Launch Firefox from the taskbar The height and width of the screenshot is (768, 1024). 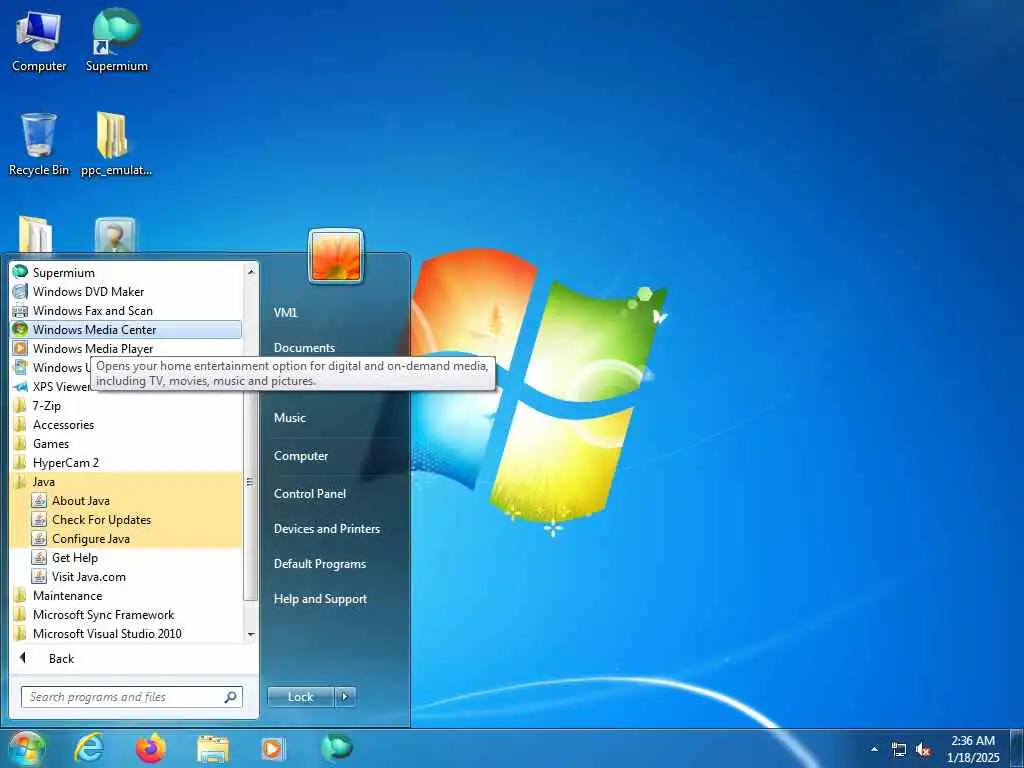[151, 748]
